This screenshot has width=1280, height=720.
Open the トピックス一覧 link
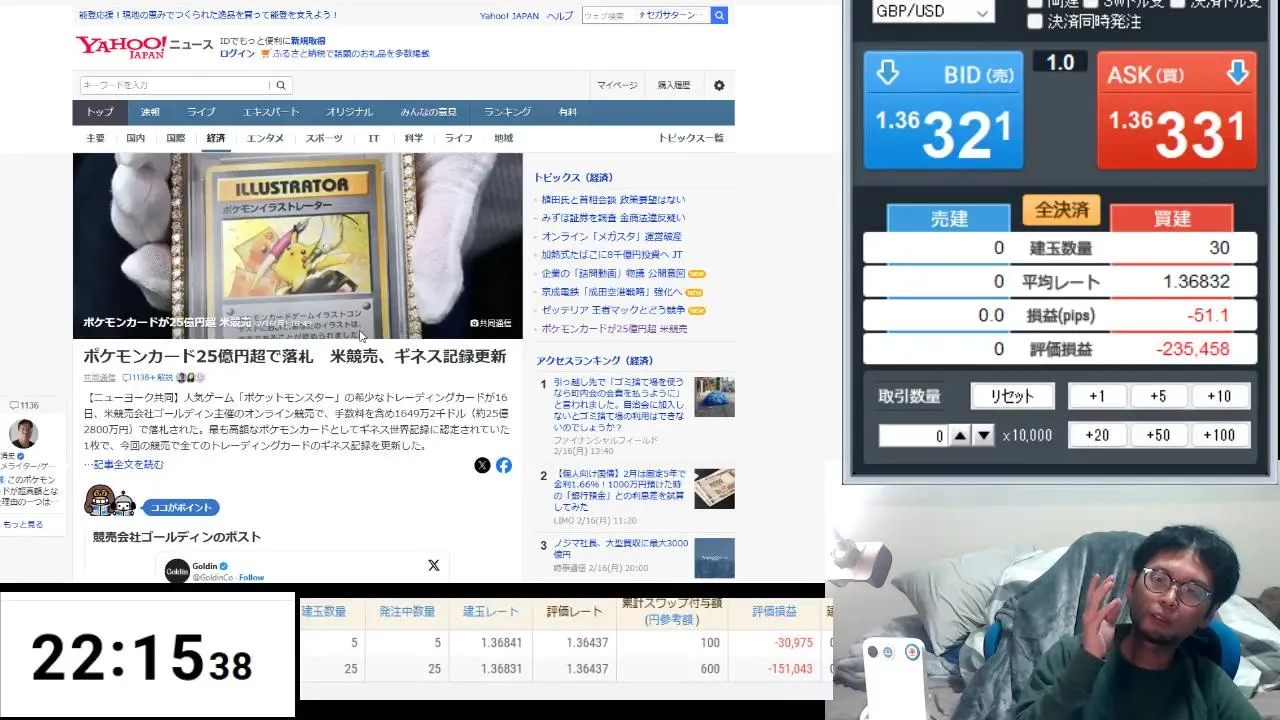coord(690,139)
